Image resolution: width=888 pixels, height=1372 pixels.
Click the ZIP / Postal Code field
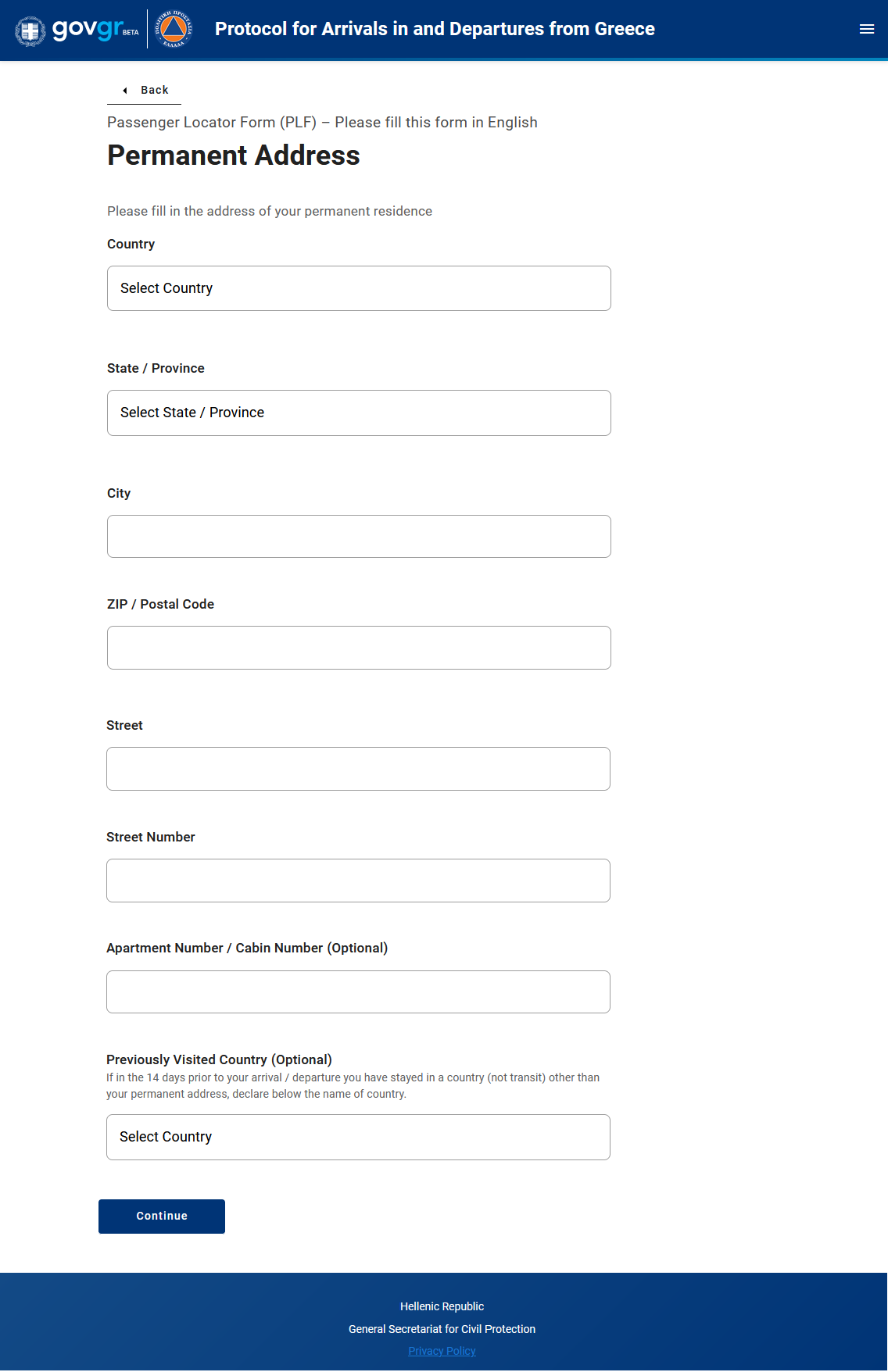(359, 648)
